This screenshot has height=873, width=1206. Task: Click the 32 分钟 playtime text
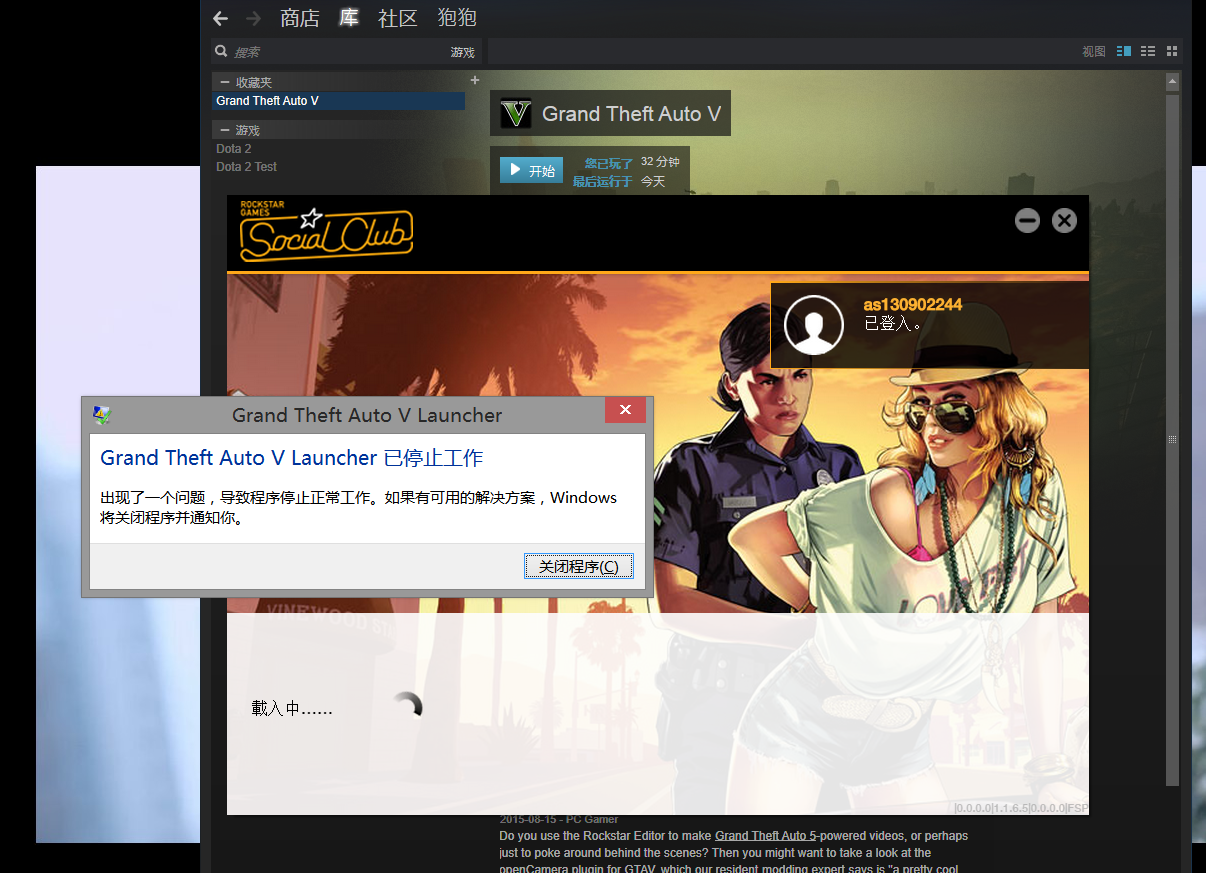coord(660,162)
